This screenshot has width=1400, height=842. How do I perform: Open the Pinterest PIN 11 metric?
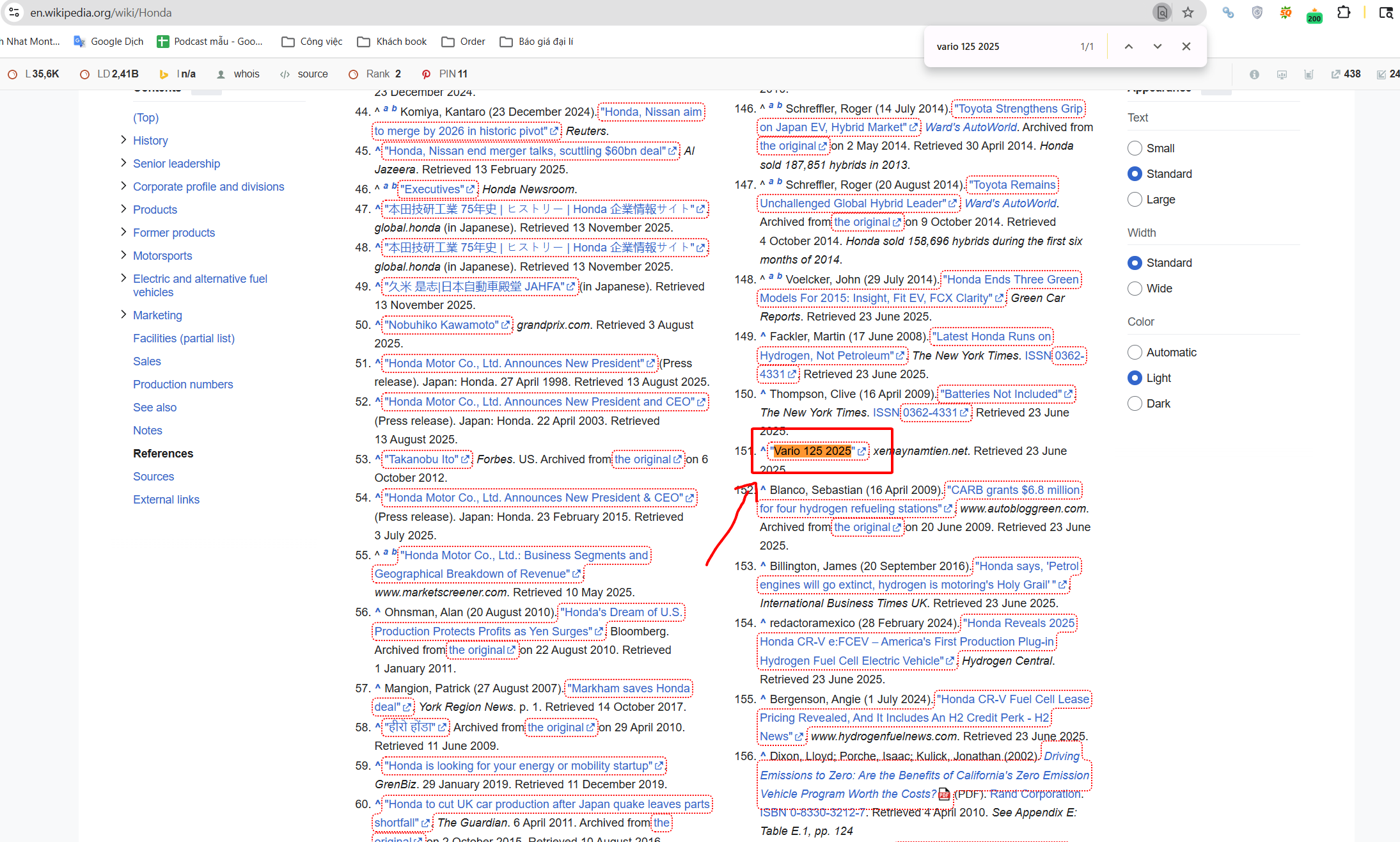(x=445, y=74)
